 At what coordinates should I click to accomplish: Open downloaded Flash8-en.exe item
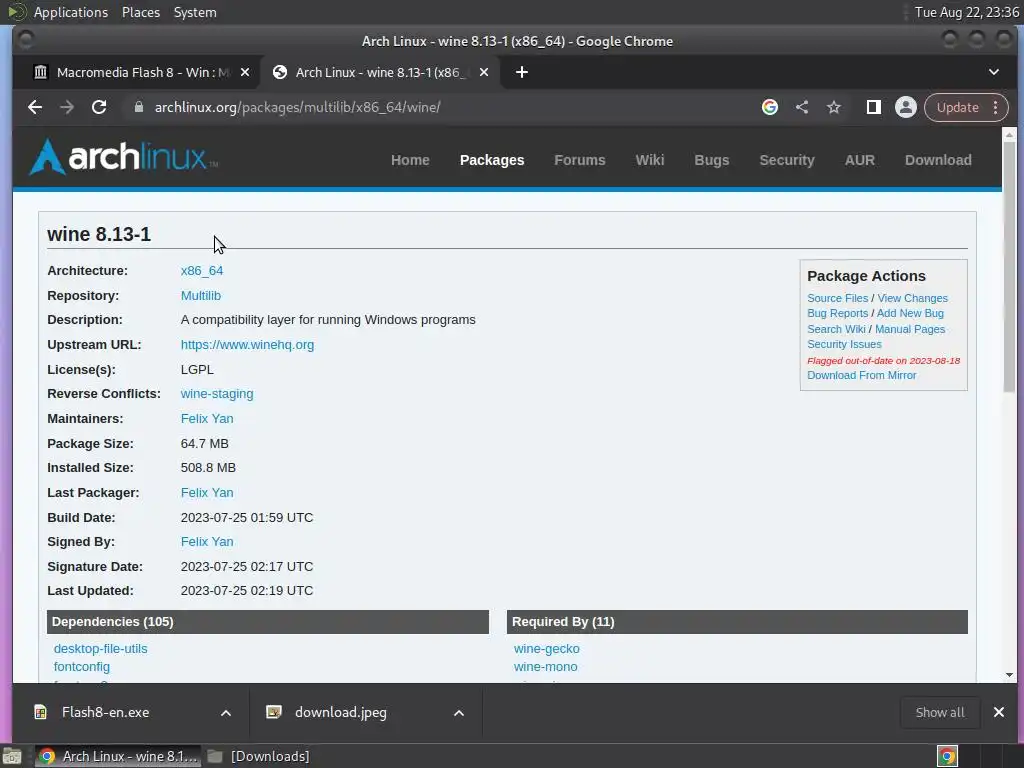coord(105,712)
